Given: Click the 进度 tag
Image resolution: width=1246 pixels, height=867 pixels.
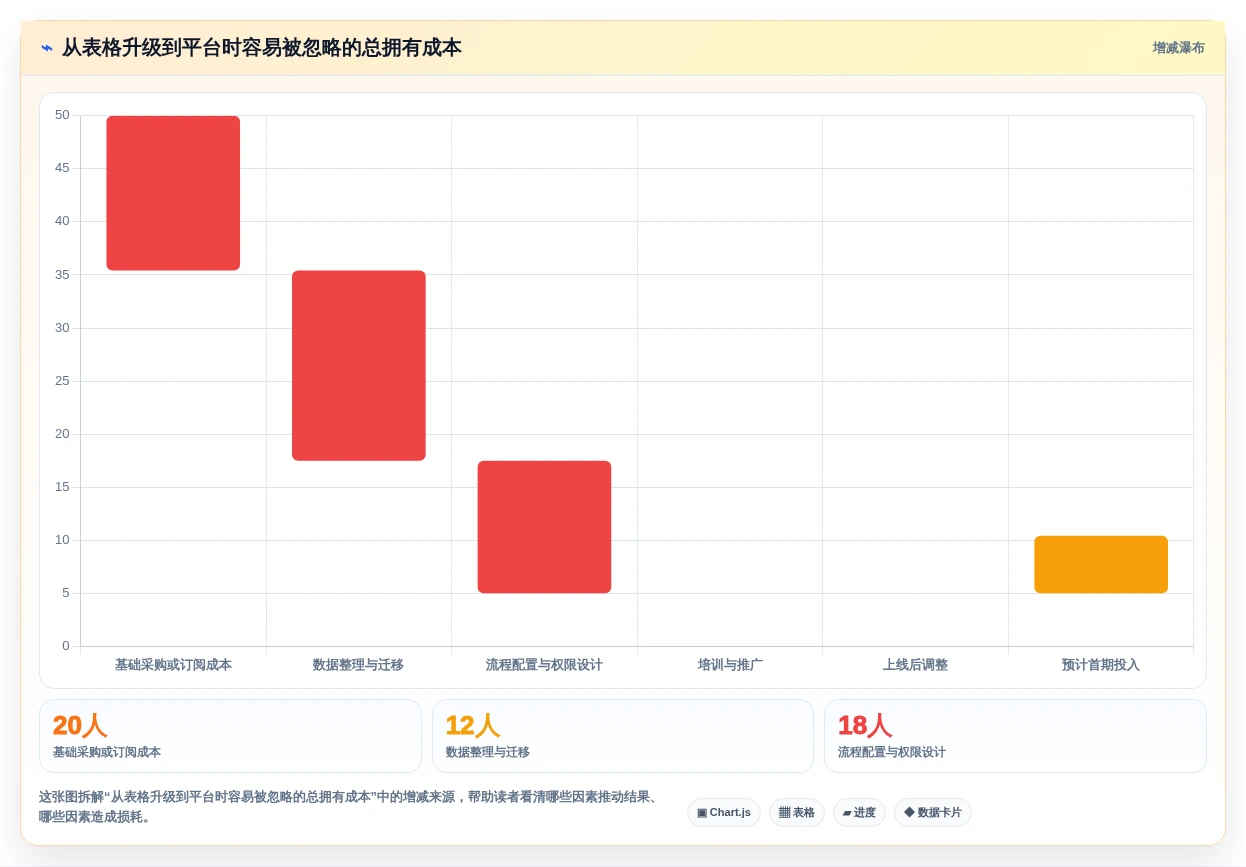Looking at the screenshot, I should pyautogui.click(x=859, y=813).
